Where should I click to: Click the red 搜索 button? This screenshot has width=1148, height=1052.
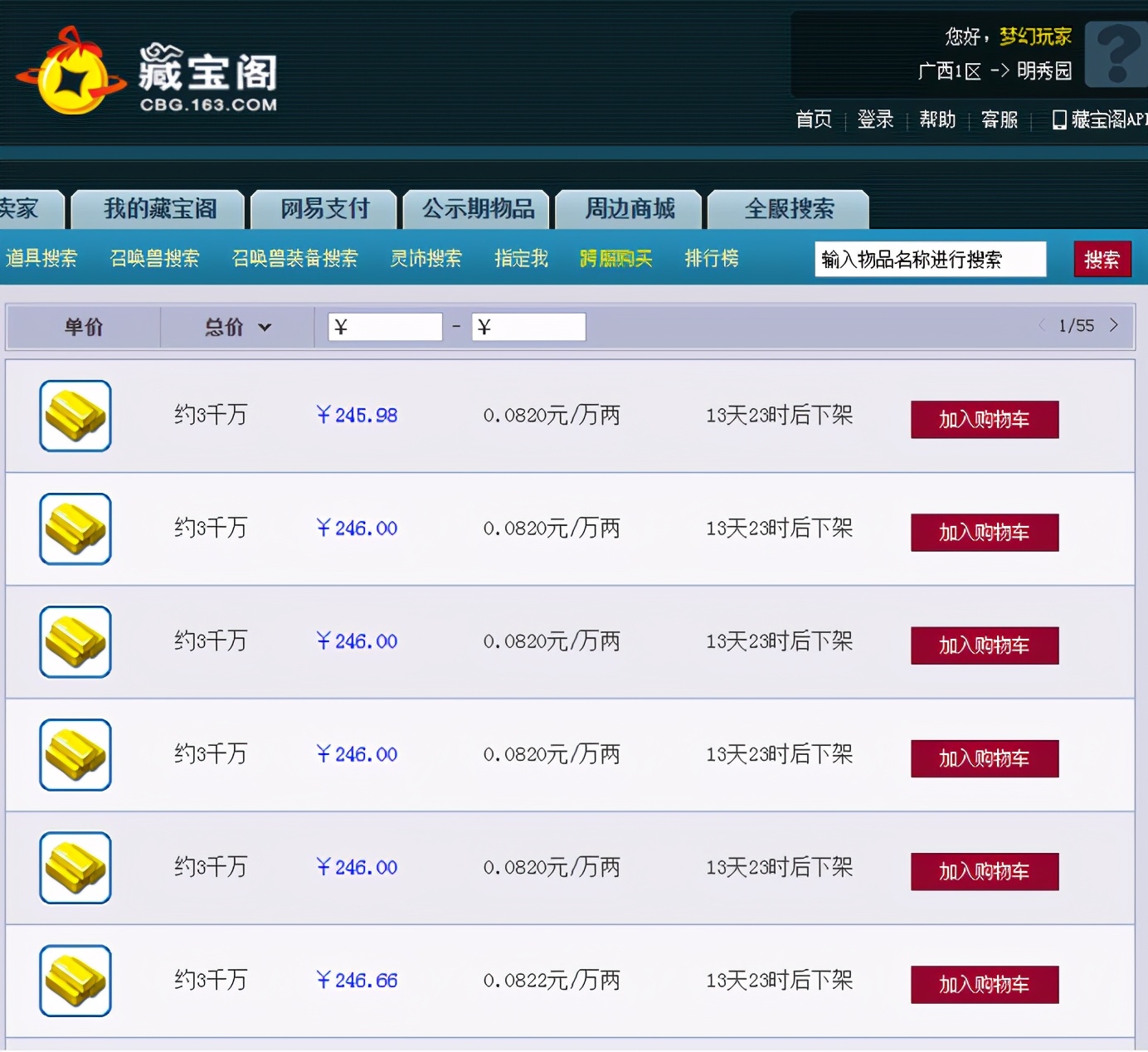(1102, 260)
